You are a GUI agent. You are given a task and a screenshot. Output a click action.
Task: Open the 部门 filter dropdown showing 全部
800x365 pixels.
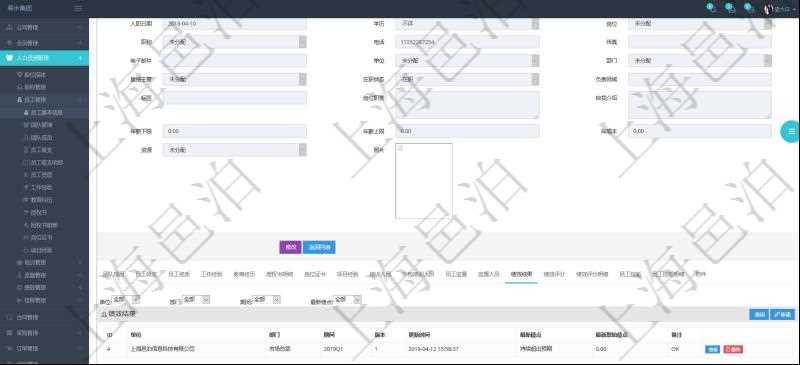pyautogui.click(x=196, y=299)
